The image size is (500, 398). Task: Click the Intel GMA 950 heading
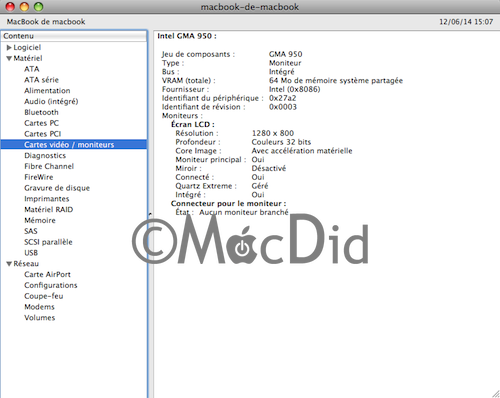pos(187,36)
